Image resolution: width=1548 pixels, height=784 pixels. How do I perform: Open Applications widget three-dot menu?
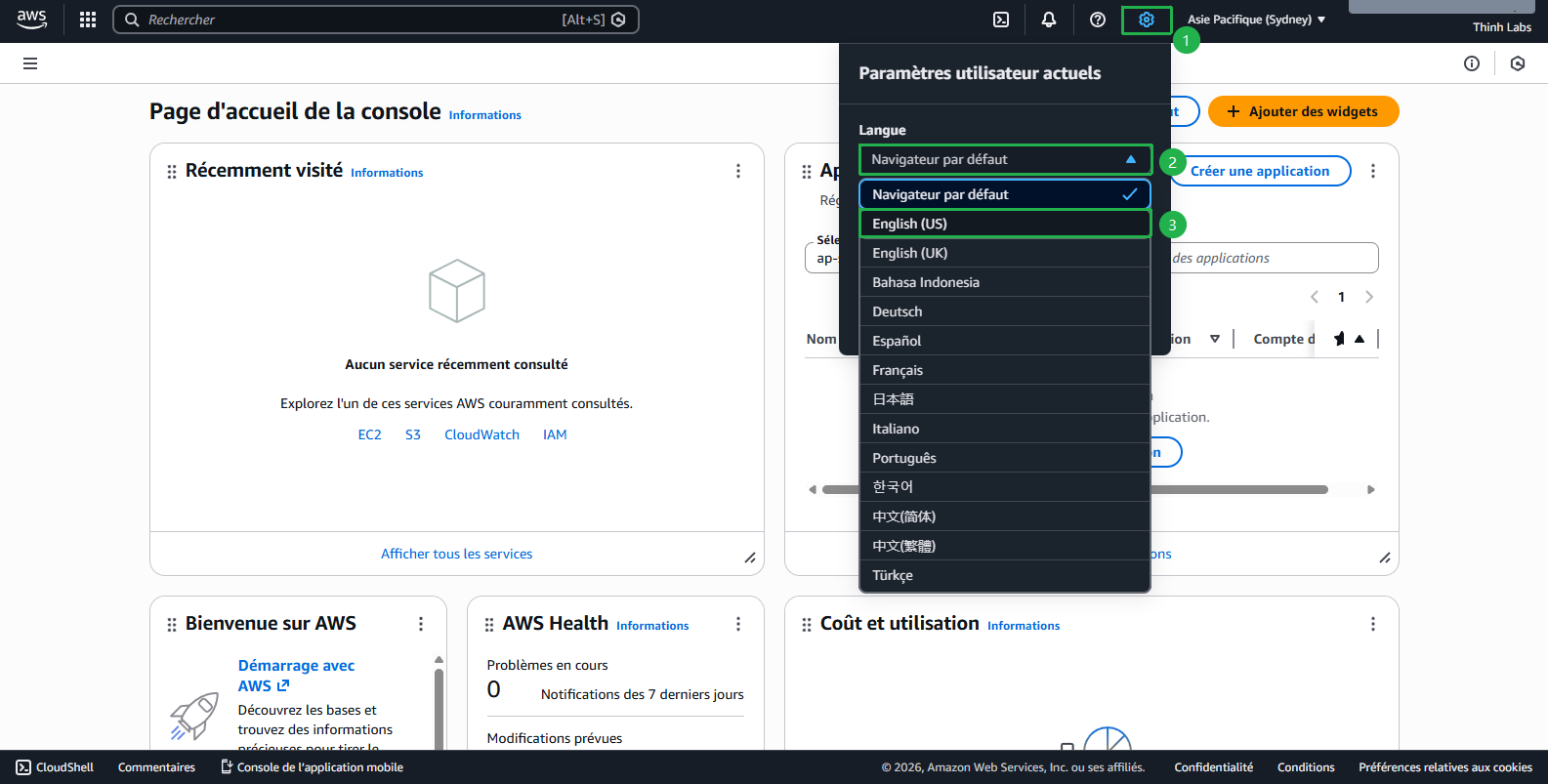(x=1373, y=171)
